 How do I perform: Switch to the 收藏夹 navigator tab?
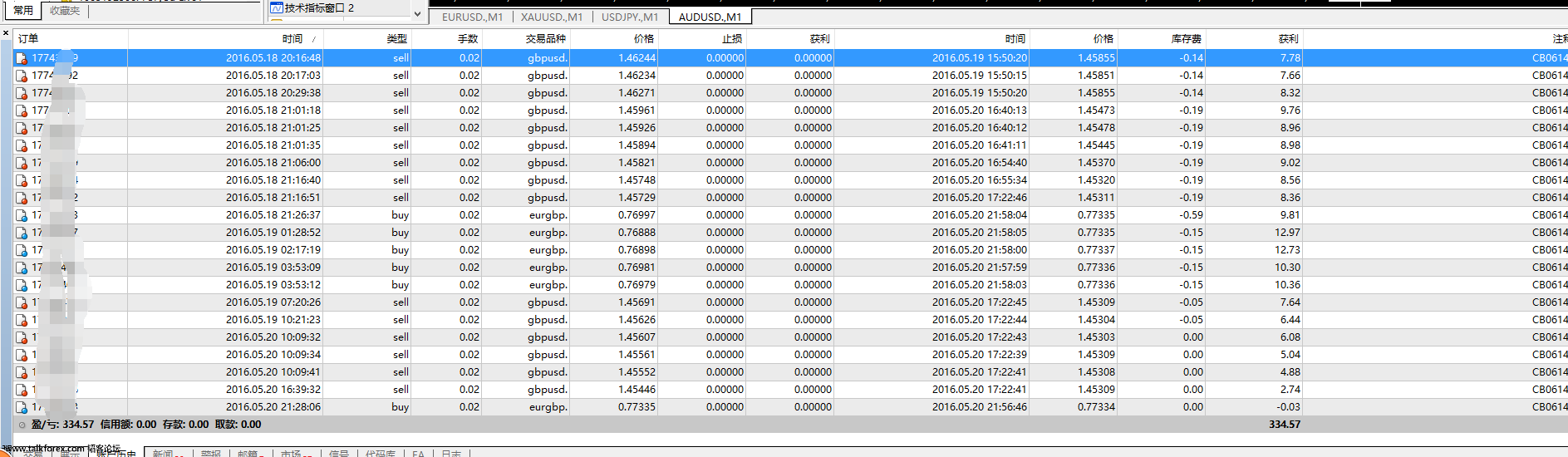[x=65, y=10]
